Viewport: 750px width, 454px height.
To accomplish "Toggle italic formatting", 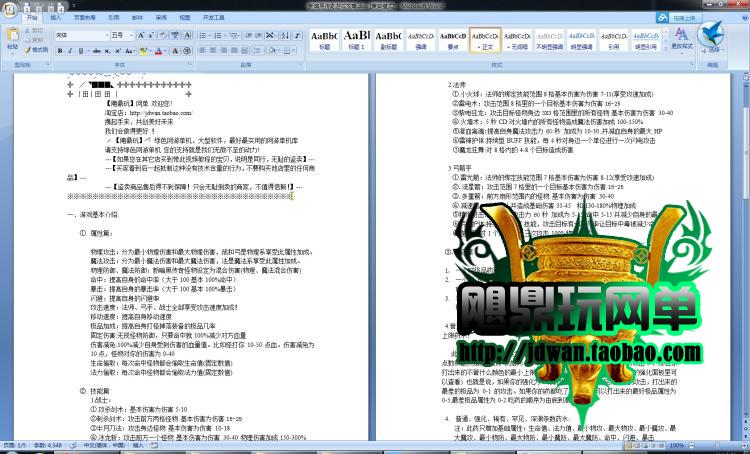I will [69, 49].
